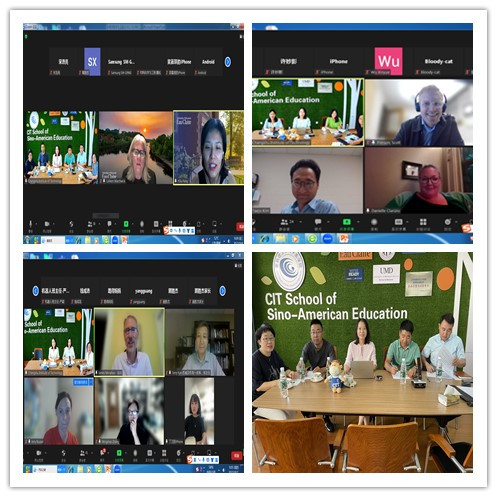
Task: Open Internet Explorer from top-right taskbar
Action: click(265, 239)
